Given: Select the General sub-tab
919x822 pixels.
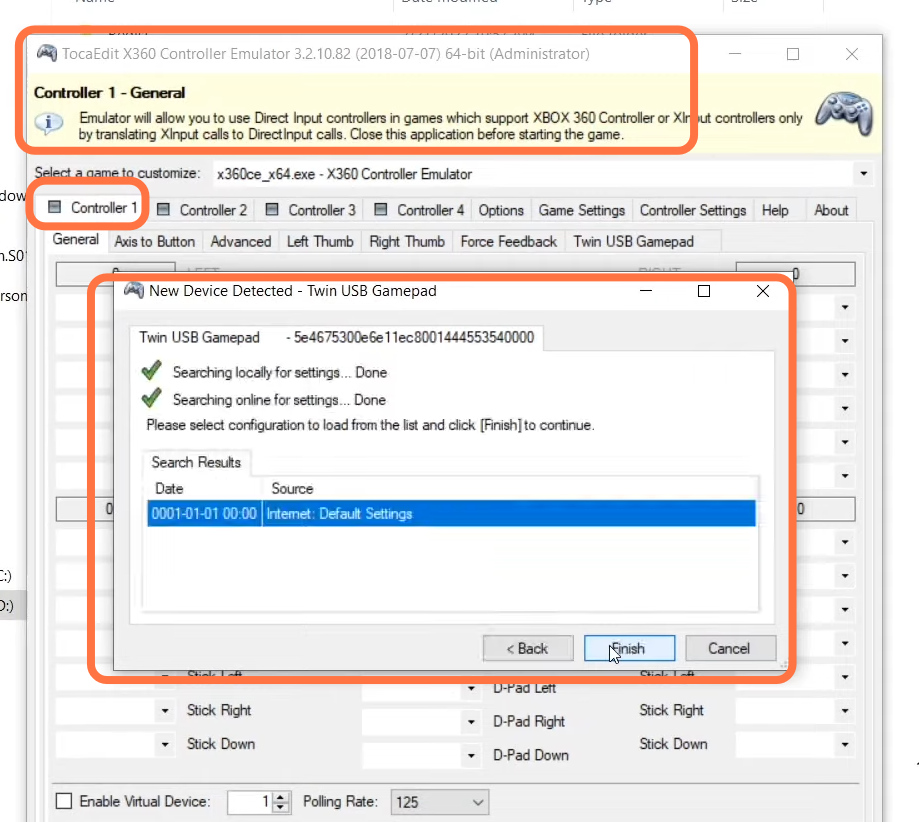Looking at the screenshot, I should 76,239.
